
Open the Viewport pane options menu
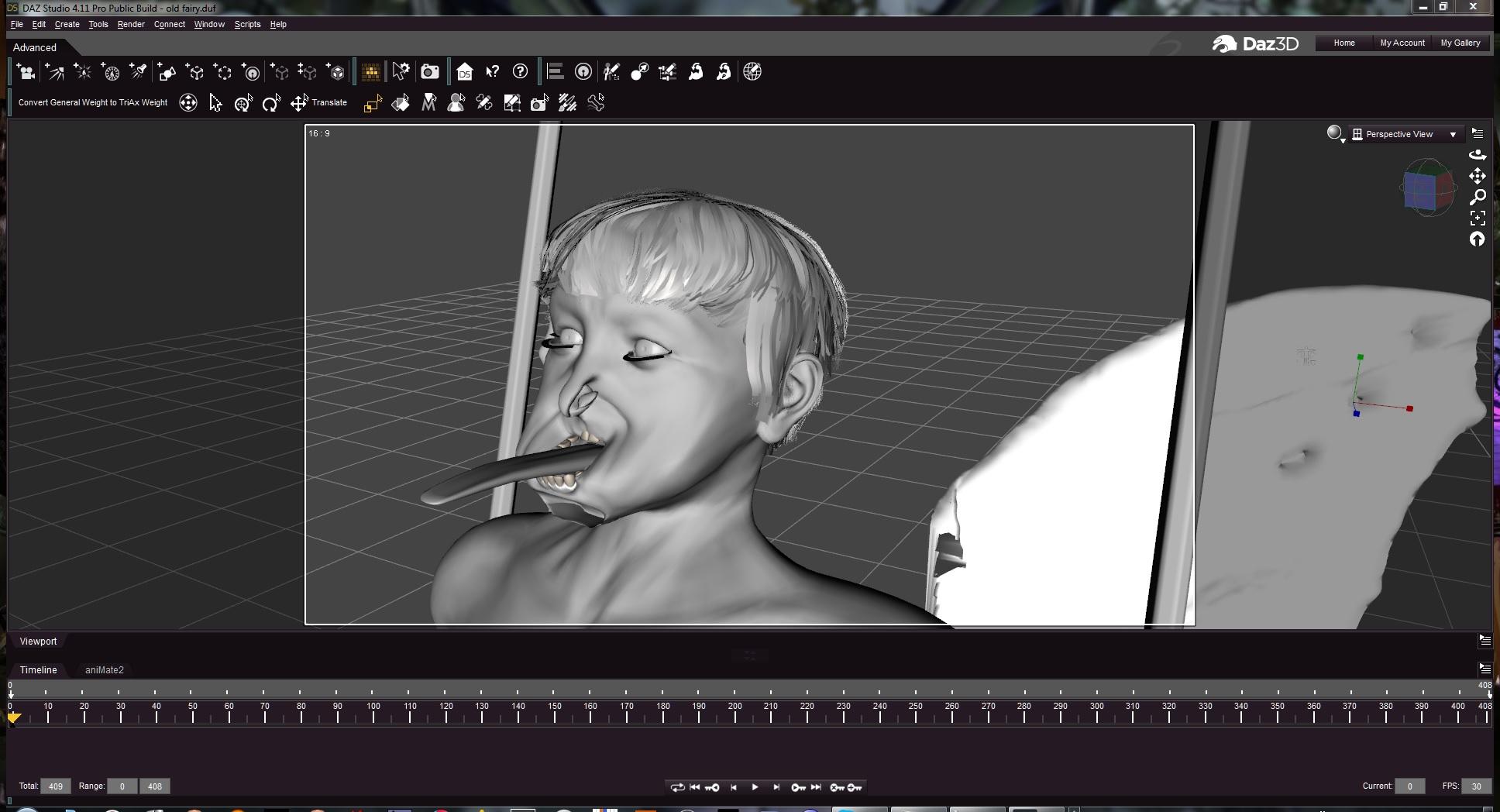[1485, 641]
